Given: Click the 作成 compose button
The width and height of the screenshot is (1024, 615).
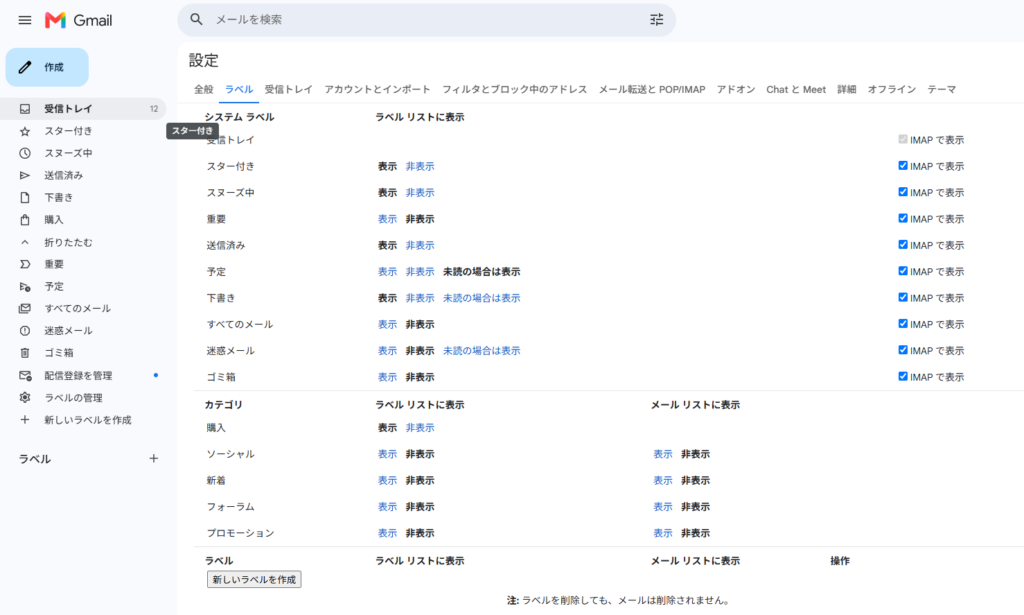Looking at the screenshot, I should pos(47,67).
